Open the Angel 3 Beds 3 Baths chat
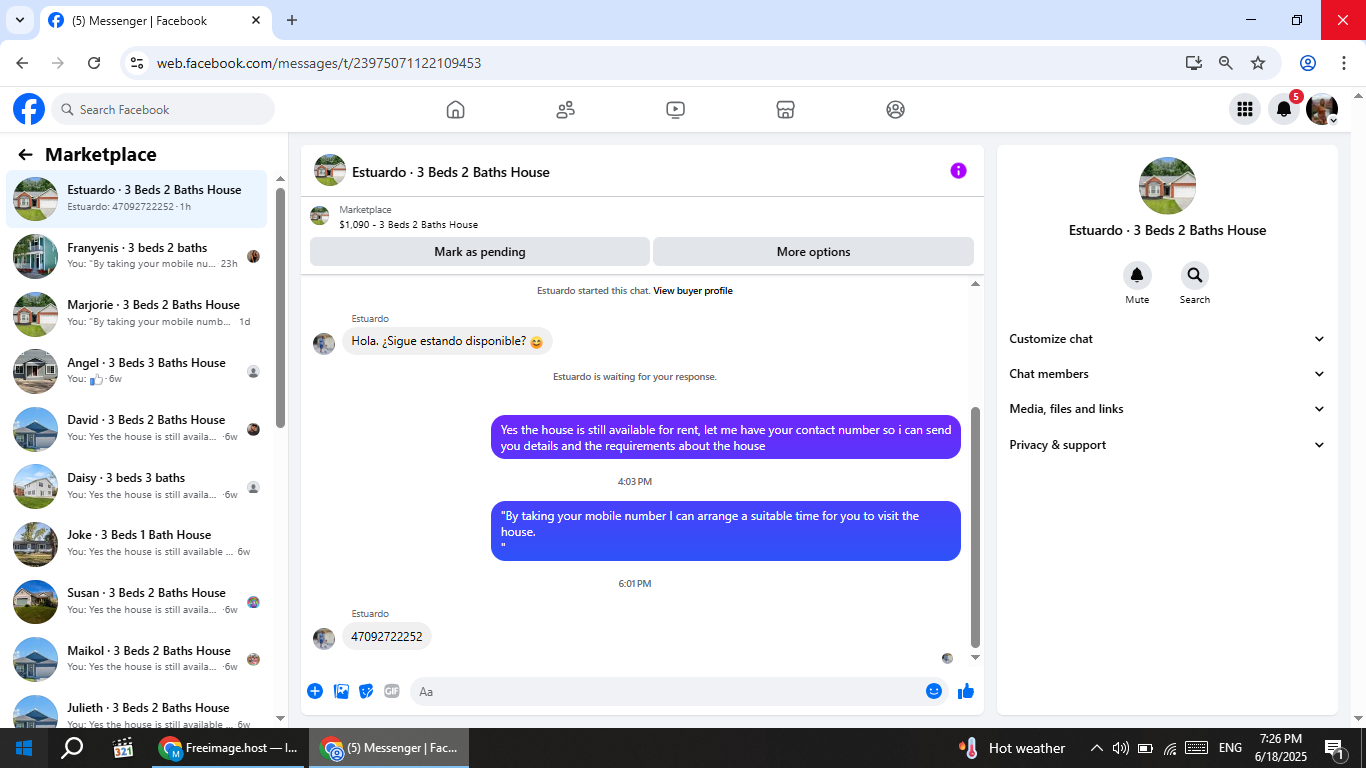 (137, 371)
